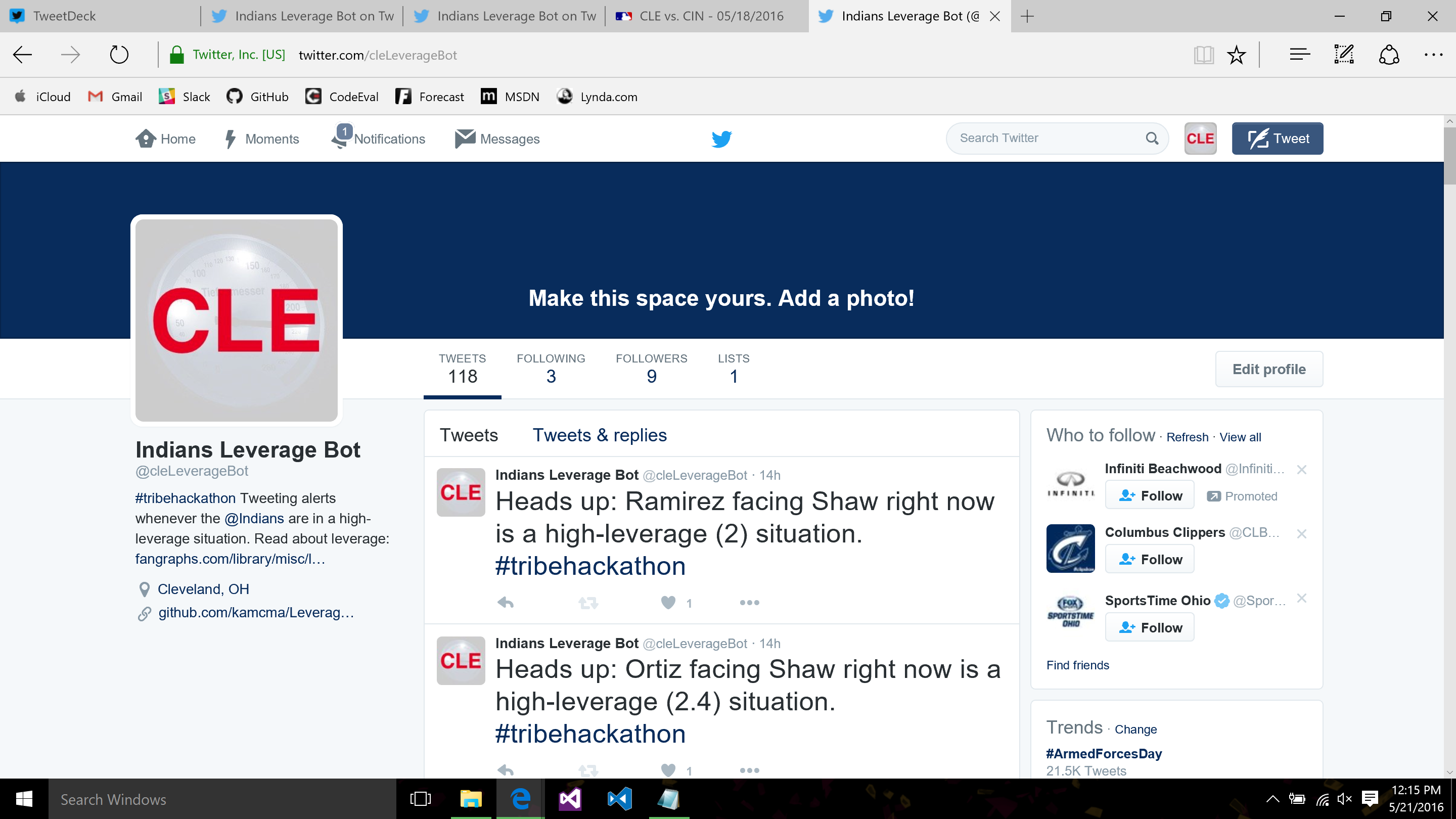
Task: Click the search magnifier icon
Action: [1152, 139]
